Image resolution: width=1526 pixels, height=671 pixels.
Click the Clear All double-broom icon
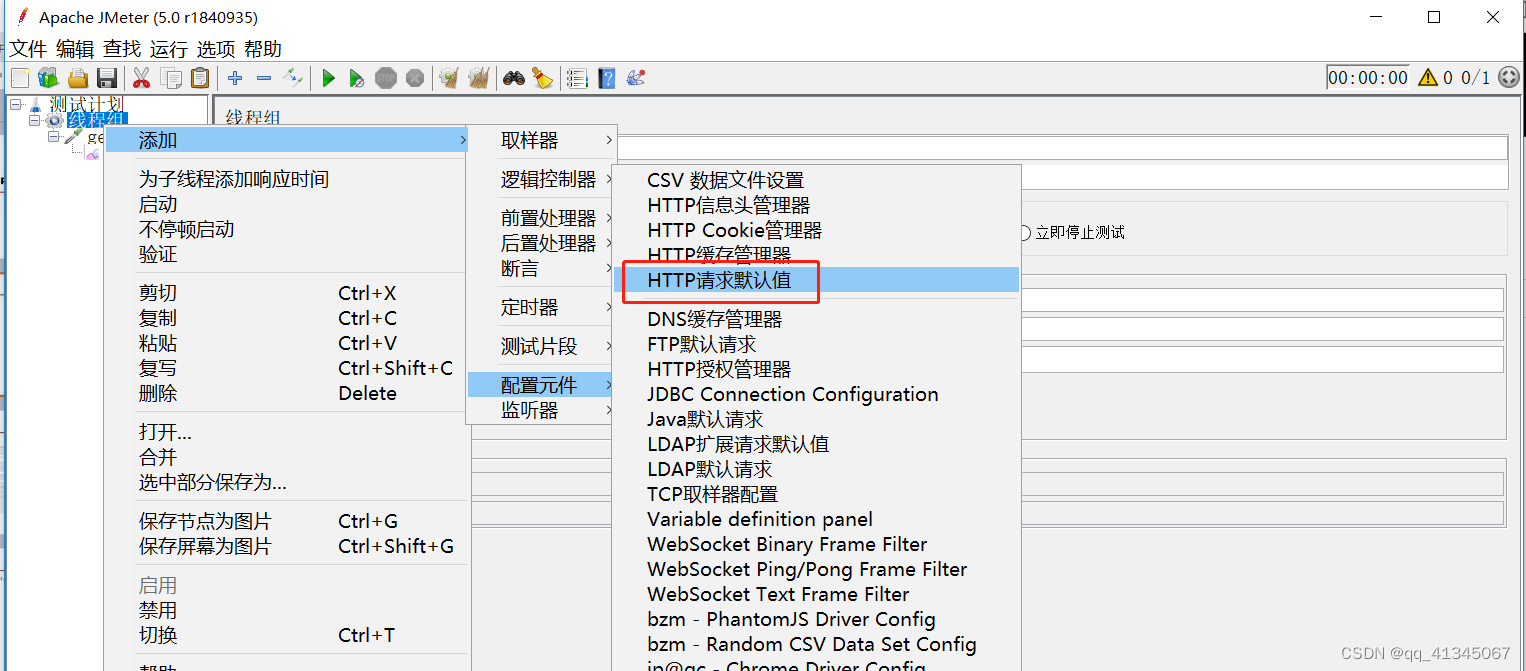tap(479, 78)
